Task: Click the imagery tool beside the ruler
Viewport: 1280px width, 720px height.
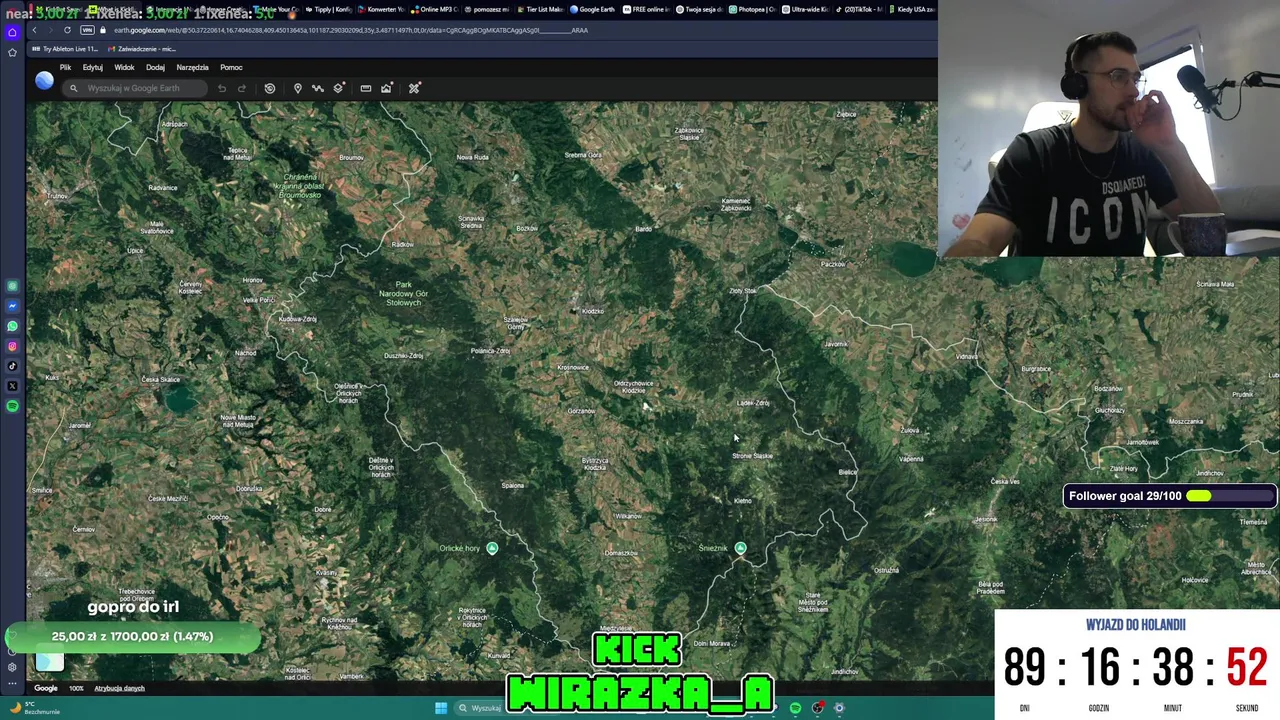Action: [386, 88]
